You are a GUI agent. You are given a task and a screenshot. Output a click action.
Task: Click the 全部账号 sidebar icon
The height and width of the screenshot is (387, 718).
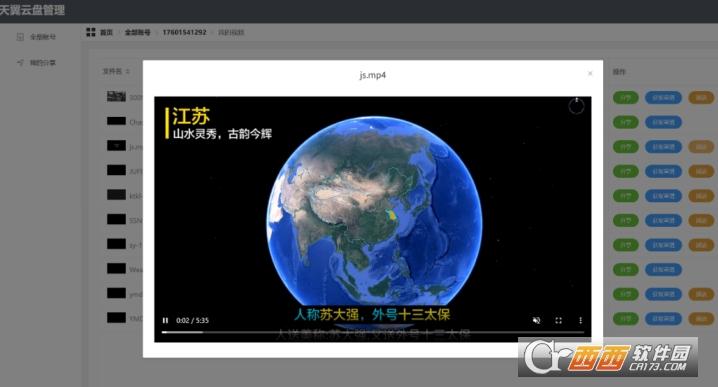[x=20, y=37]
